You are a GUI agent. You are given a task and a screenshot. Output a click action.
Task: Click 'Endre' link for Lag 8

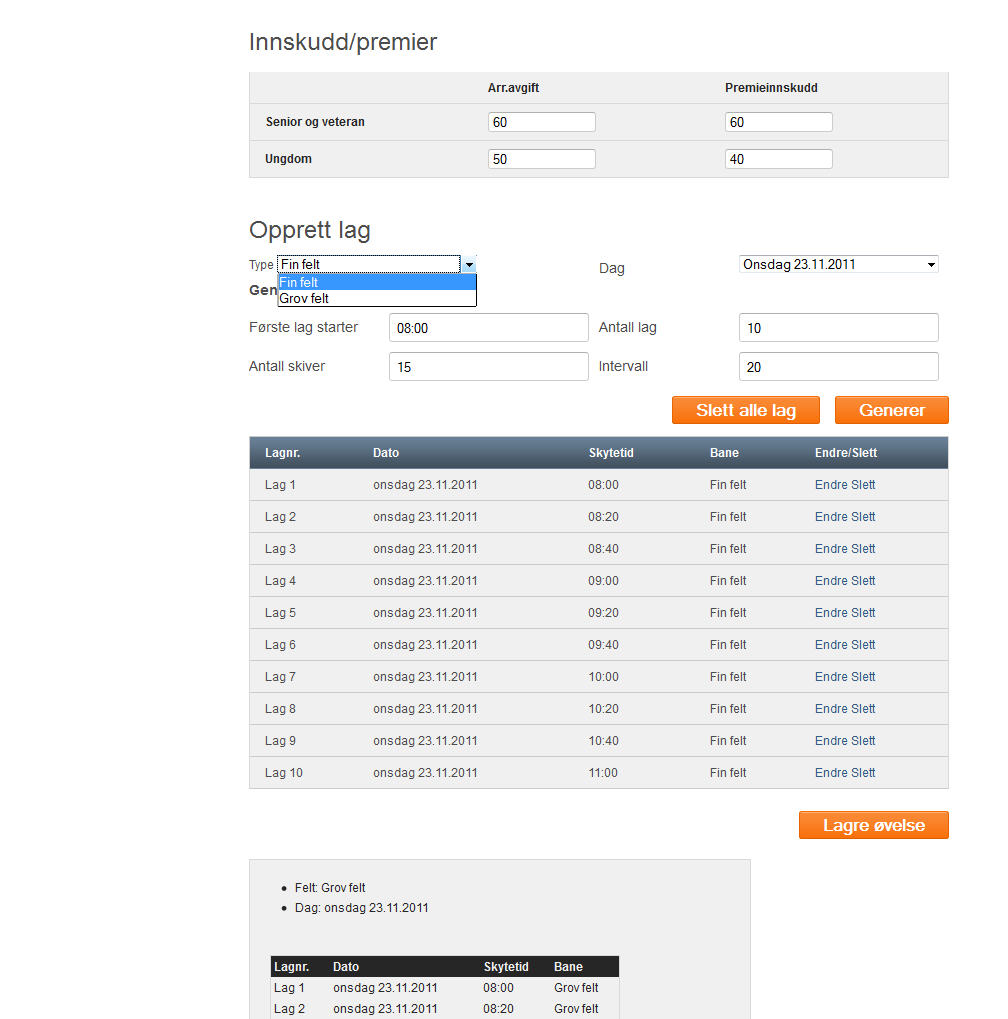[x=830, y=709]
